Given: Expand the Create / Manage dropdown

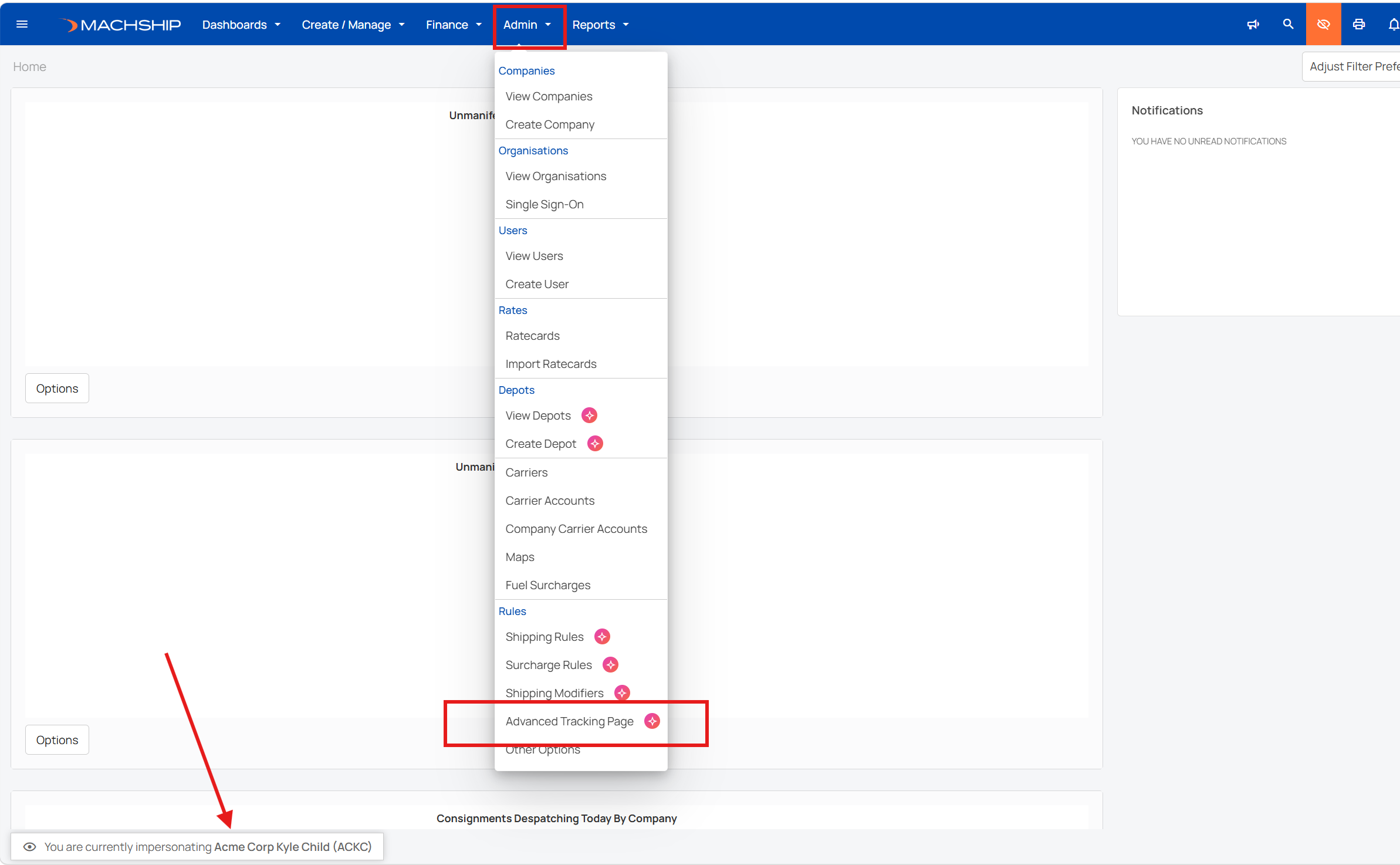Looking at the screenshot, I should click(353, 25).
